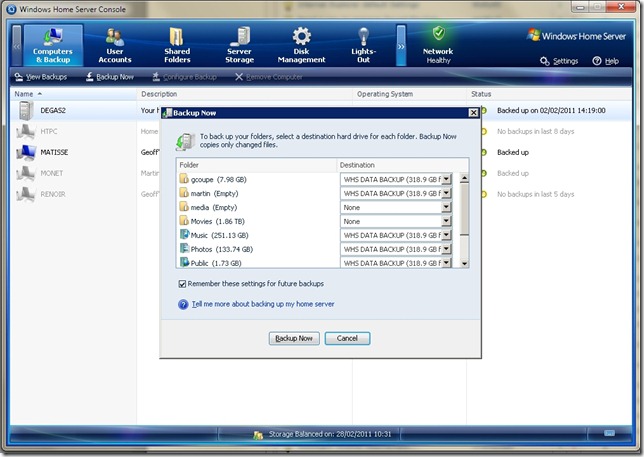Open the destination dropdown for gcoupe folder
Image resolution: width=644 pixels, height=457 pixels.
click(446, 179)
